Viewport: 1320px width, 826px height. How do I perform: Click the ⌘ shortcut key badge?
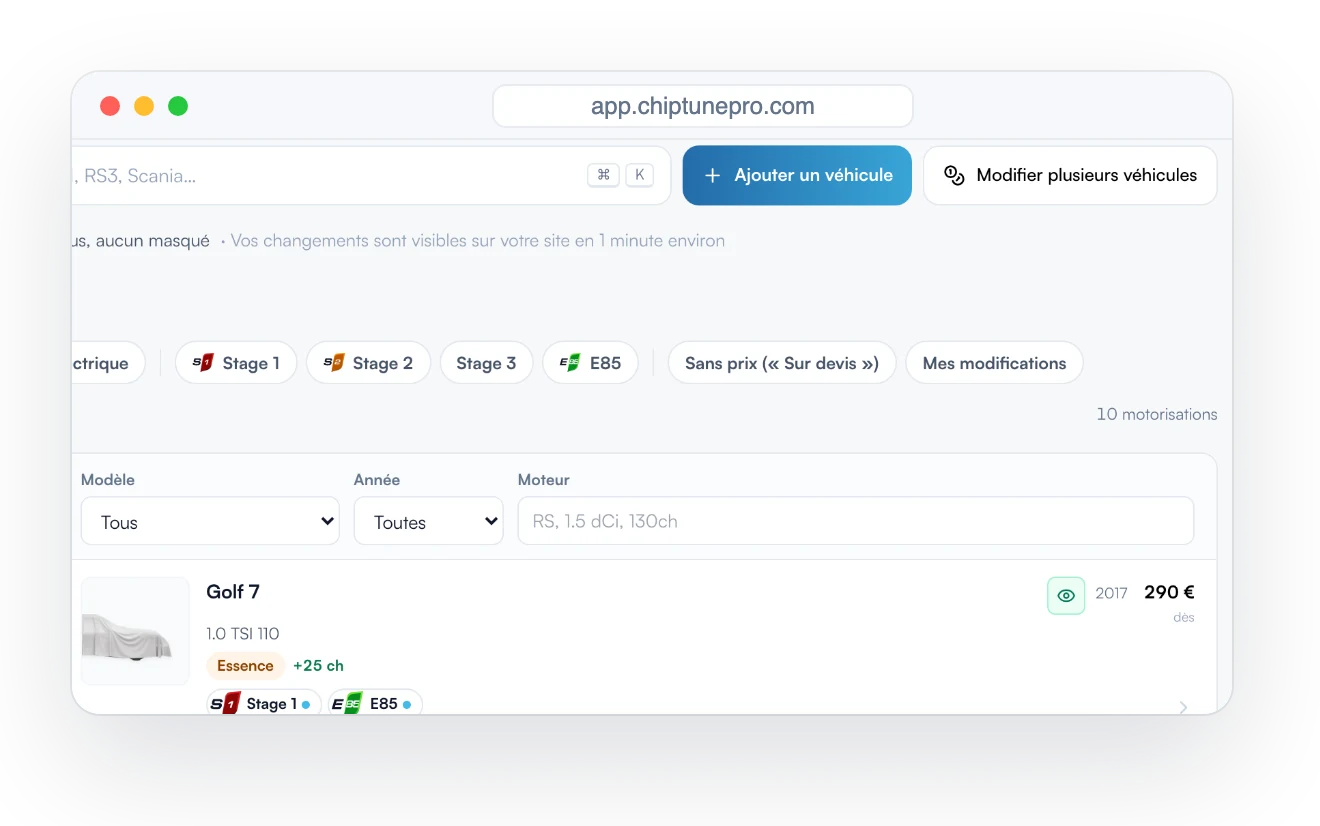(603, 175)
